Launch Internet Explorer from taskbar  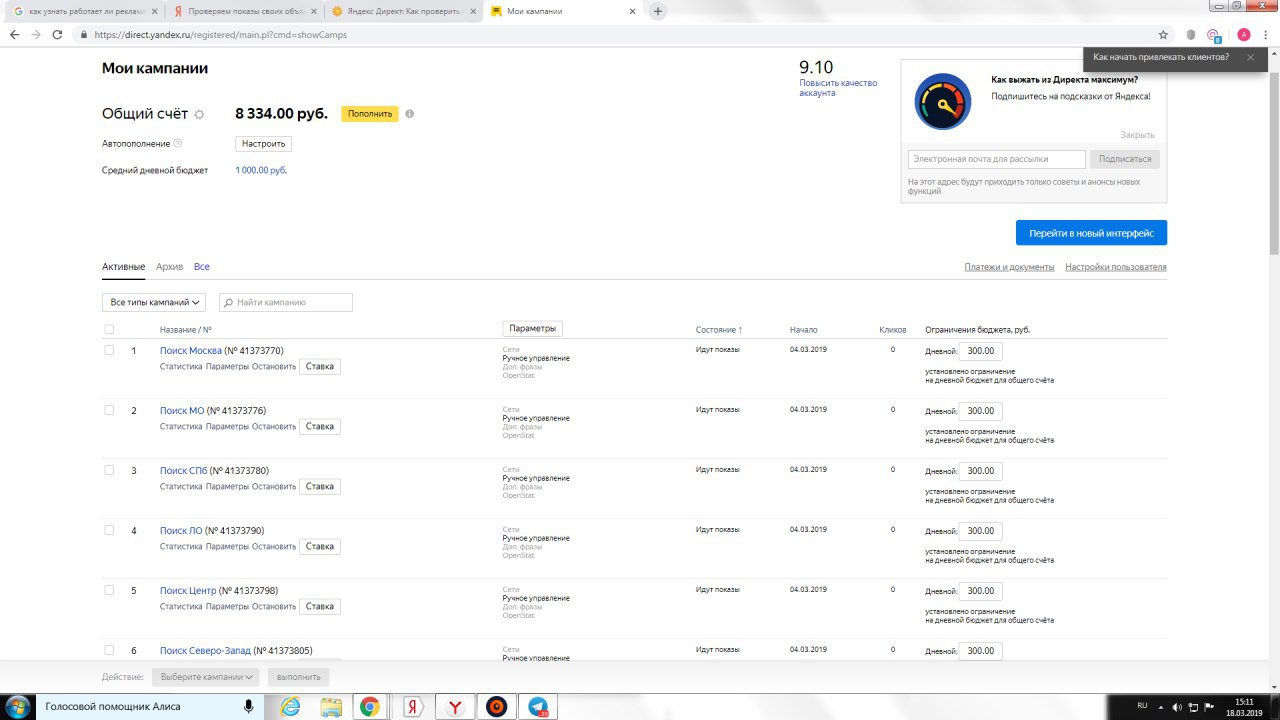(x=290, y=707)
